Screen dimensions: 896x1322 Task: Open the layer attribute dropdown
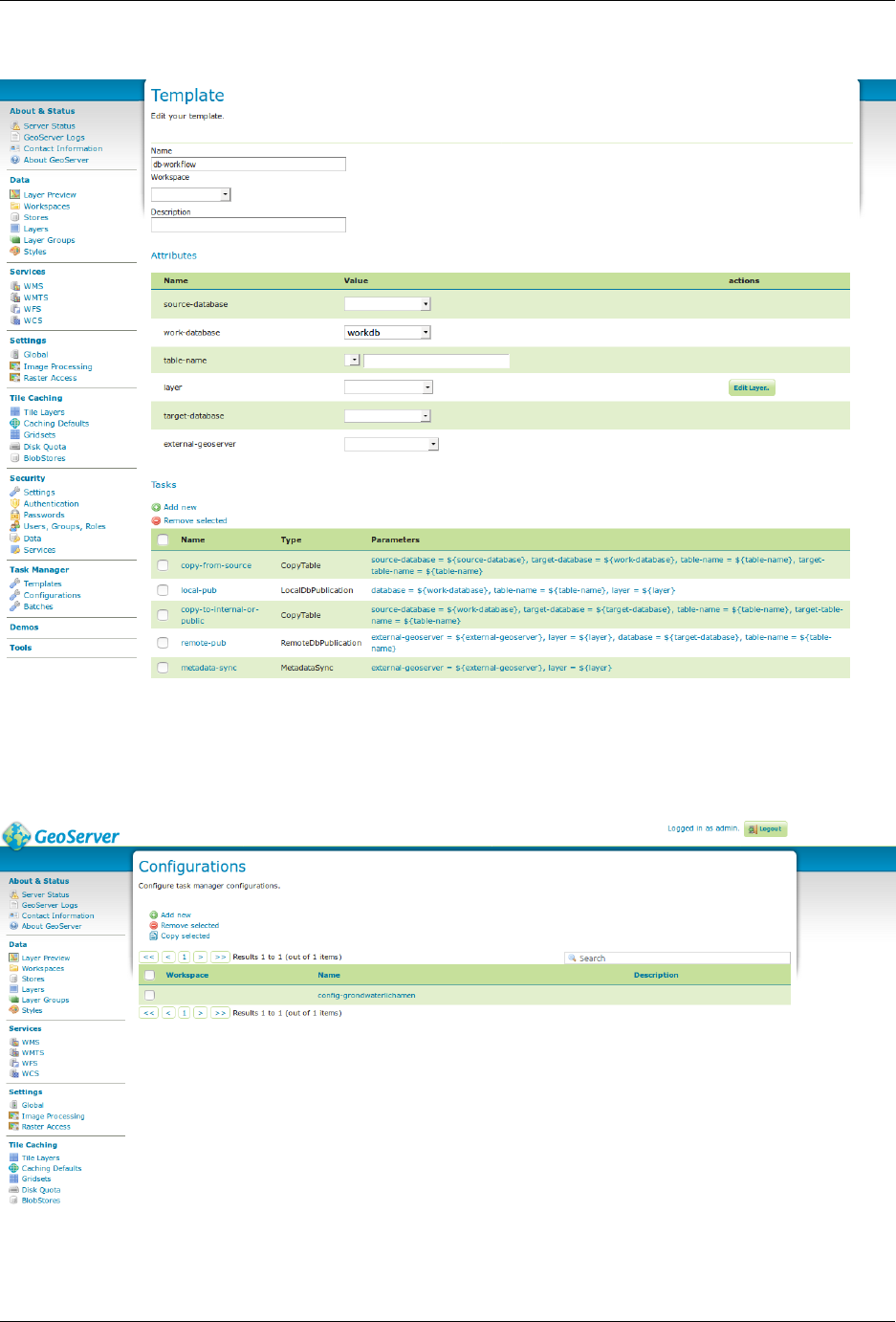[388, 387]
